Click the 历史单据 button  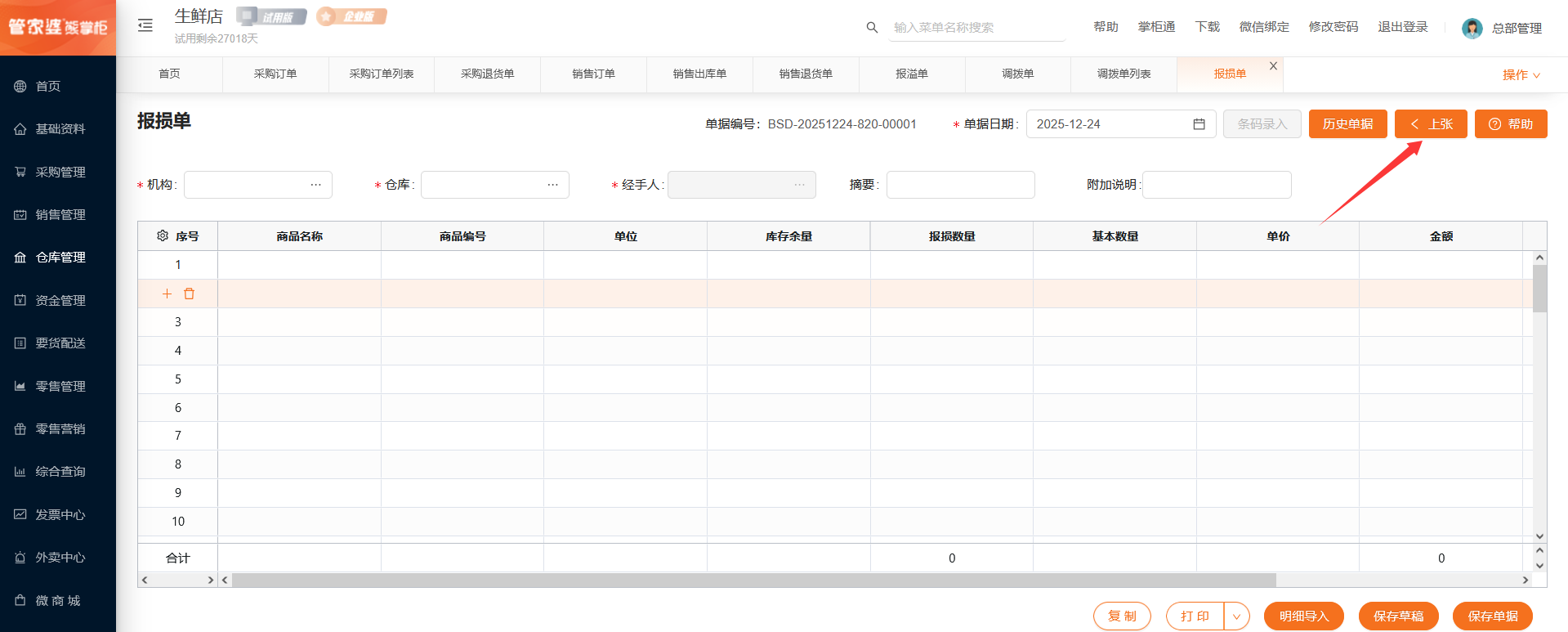pos(1347,124)
